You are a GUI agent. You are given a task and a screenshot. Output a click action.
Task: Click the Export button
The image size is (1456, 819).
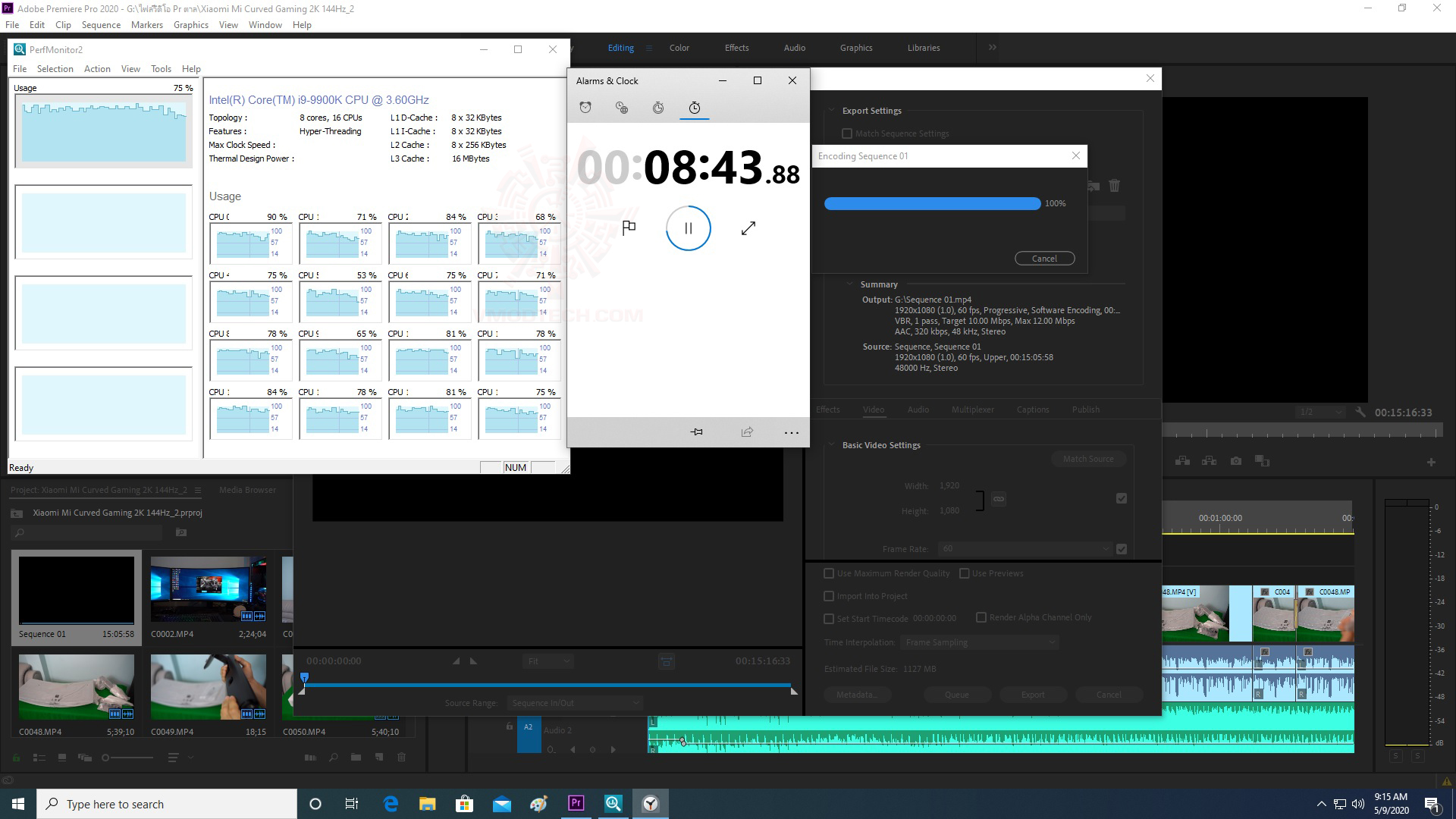pos(1032,695)
